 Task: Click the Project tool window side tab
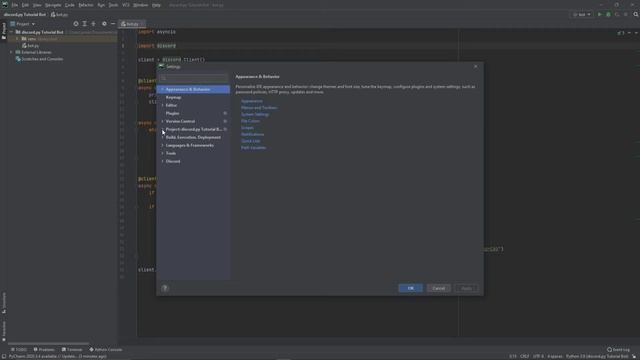(x=4, y=31)
